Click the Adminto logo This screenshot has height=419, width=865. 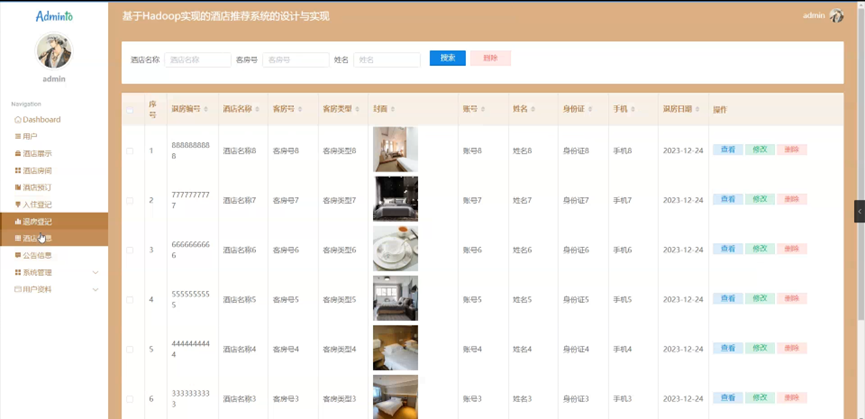click(54, 17)
